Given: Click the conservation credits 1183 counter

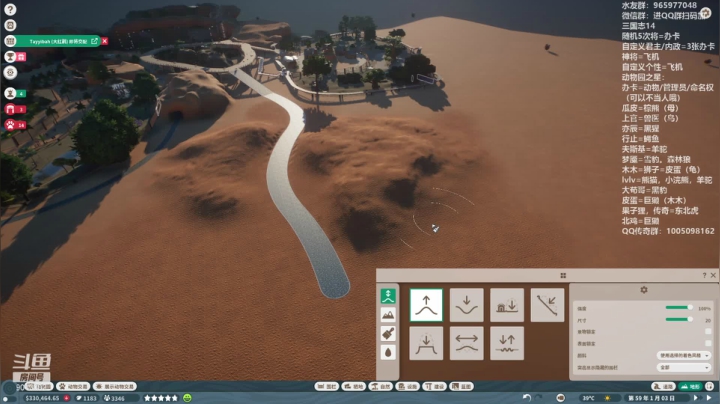Looking at the screenshot, I should click(86, 398).
